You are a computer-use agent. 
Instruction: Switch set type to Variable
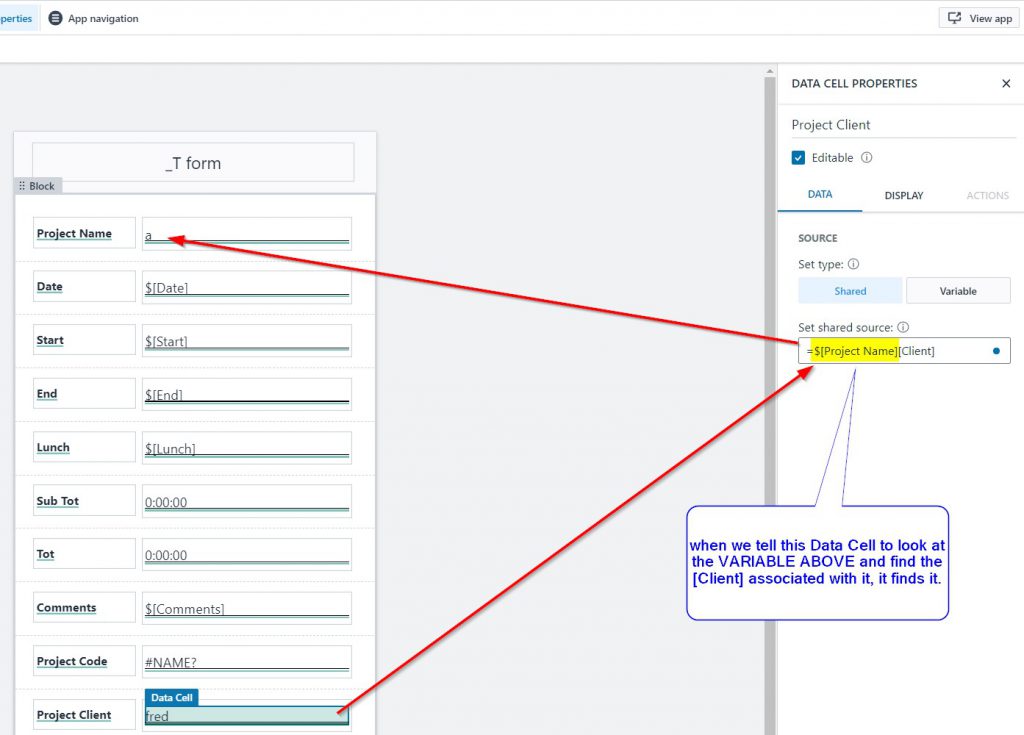958,291
